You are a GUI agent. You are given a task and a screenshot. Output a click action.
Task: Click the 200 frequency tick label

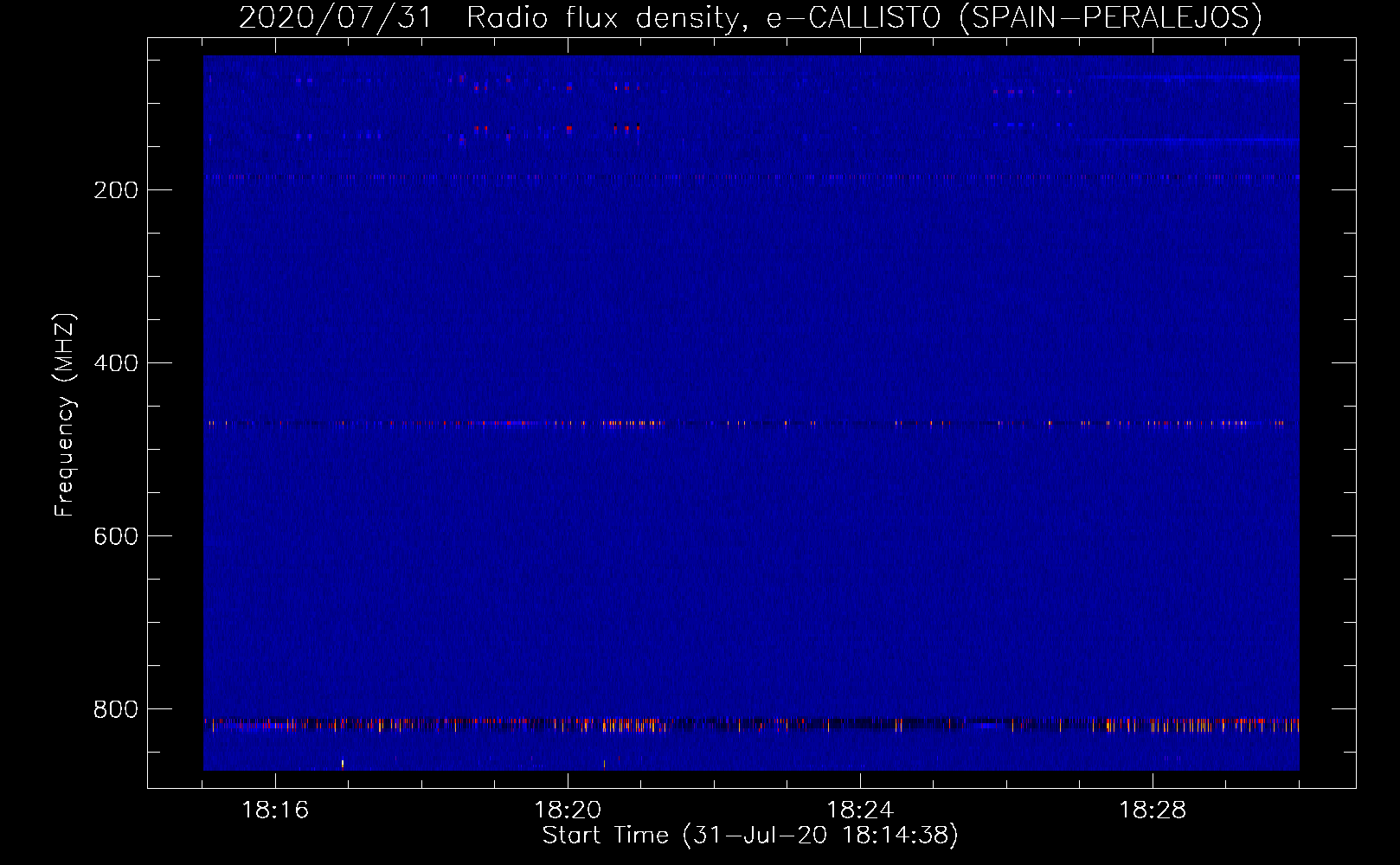[116, 190]
